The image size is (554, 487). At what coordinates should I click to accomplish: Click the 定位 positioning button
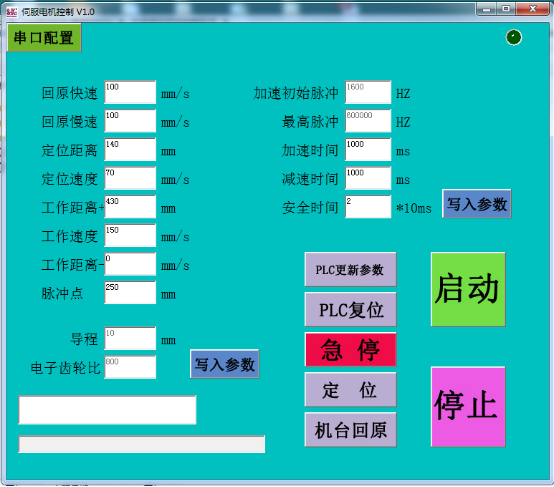(x=350, y=389)
